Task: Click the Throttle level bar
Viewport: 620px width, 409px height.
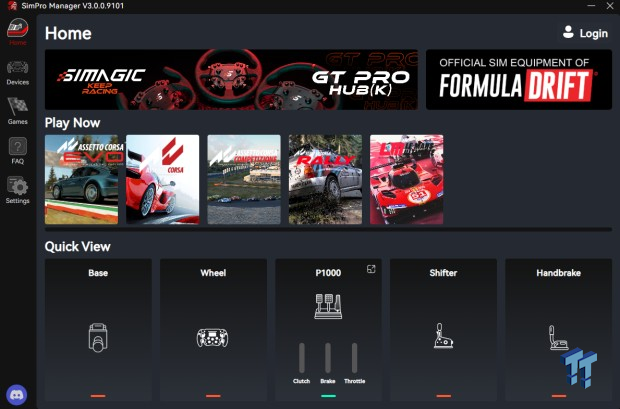Action: click(354, 358)
